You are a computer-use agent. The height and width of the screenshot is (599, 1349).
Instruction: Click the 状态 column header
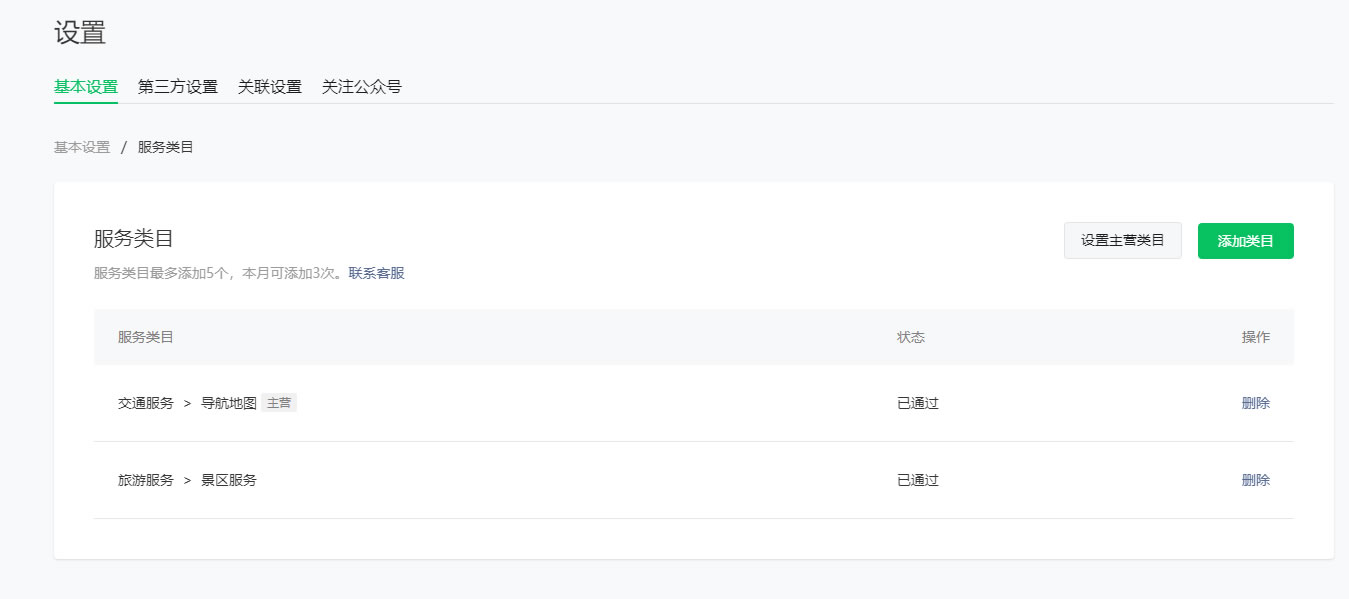point(911,337)
